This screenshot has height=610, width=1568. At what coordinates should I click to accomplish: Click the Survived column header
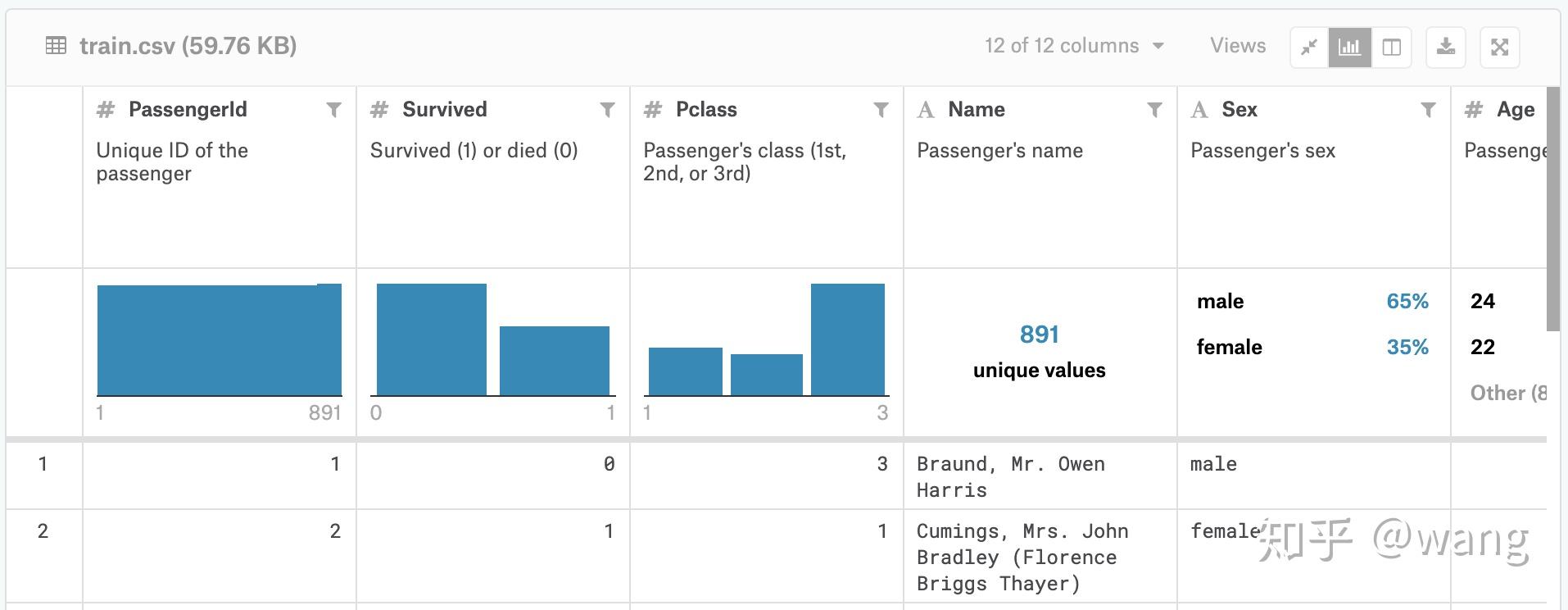click(444, 110)
